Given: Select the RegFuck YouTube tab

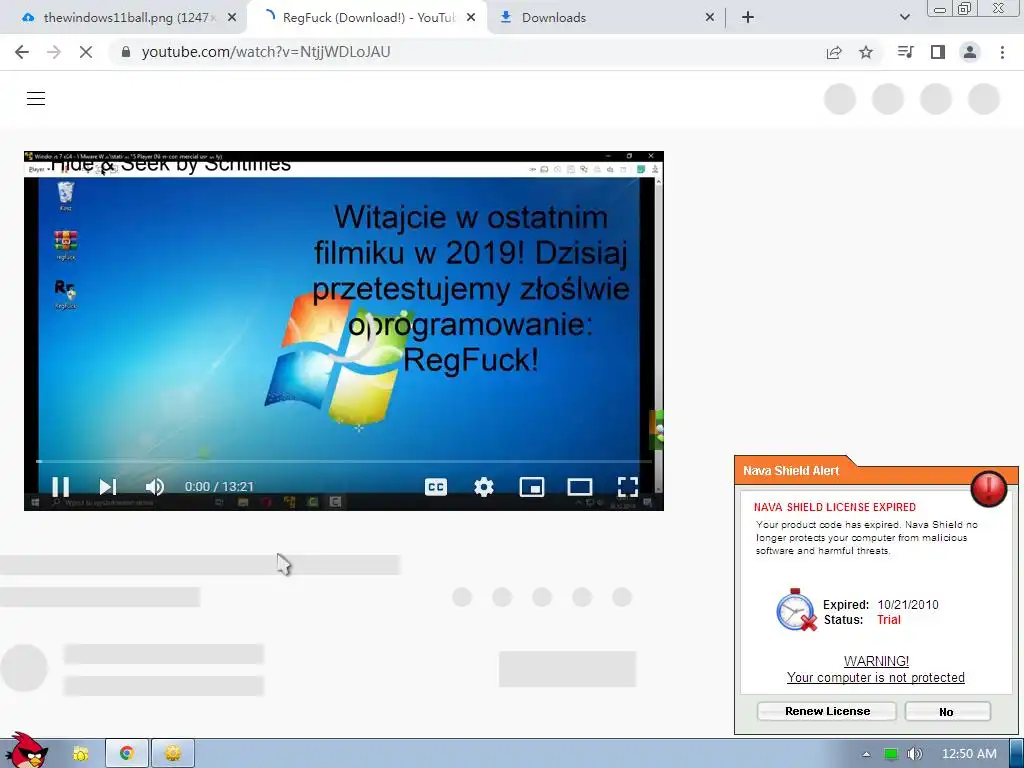Looking at the screenshot, I should click(367, 18).
